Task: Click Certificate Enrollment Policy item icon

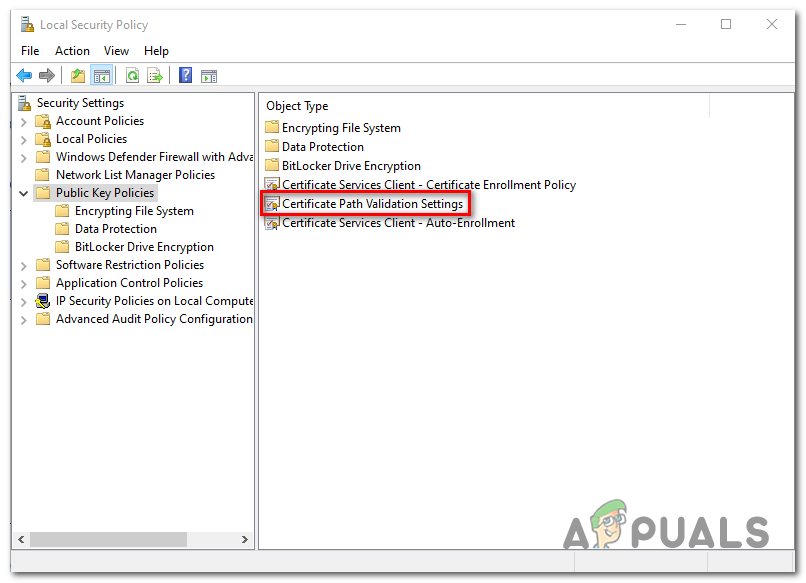Action: (x=272, y=185)
